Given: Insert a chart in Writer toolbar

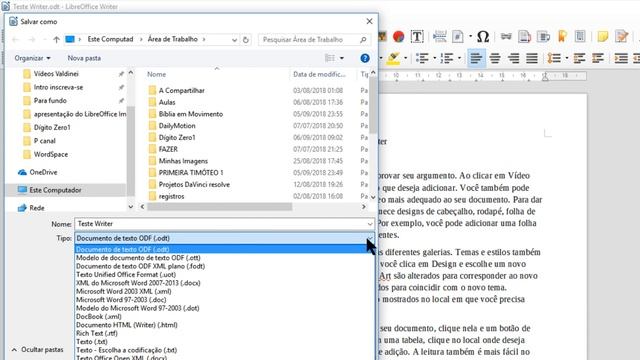Looking at the screenshot, I should click(398, 37).
